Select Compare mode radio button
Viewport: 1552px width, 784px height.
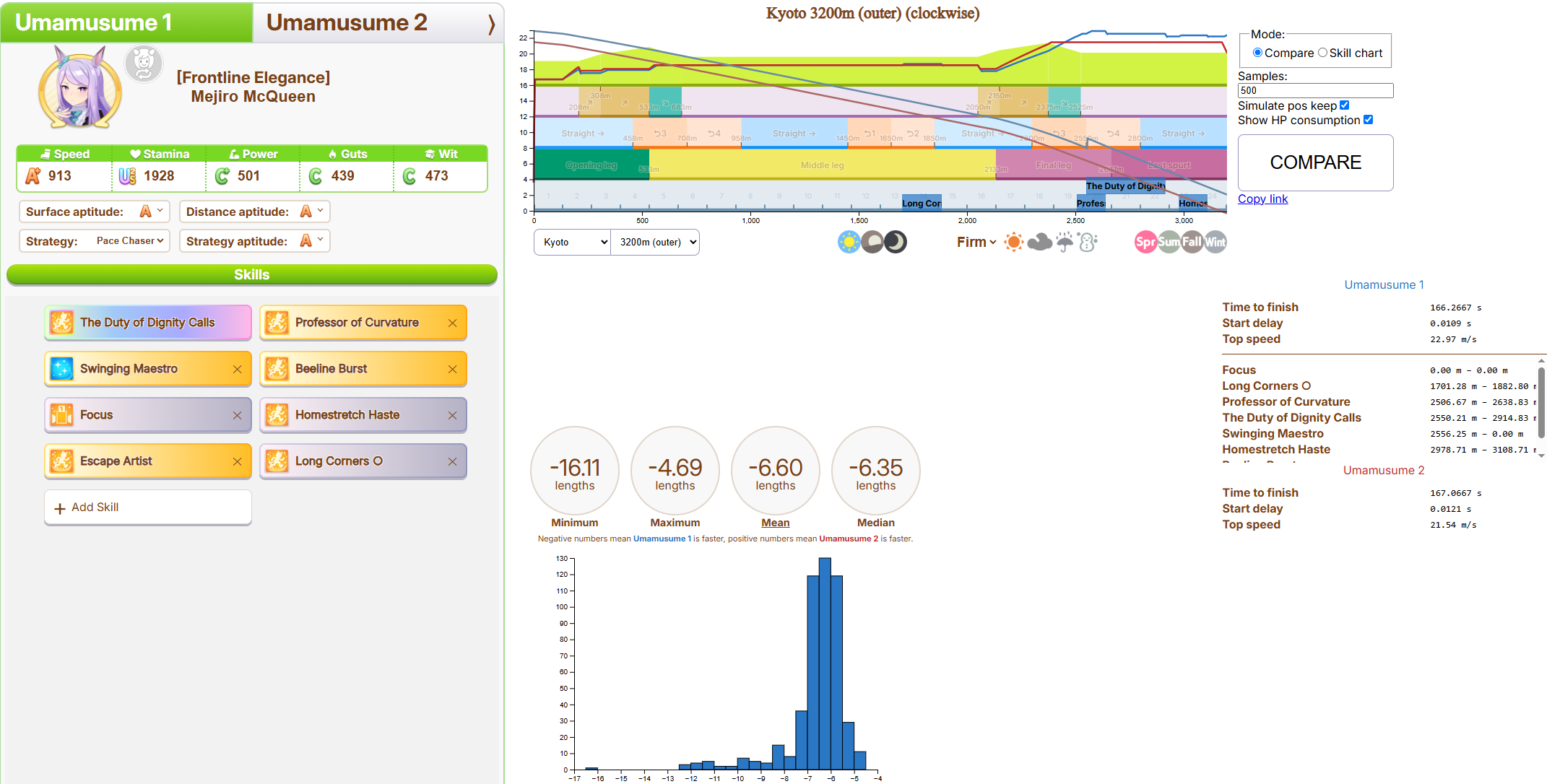[x=1257, y=53]
